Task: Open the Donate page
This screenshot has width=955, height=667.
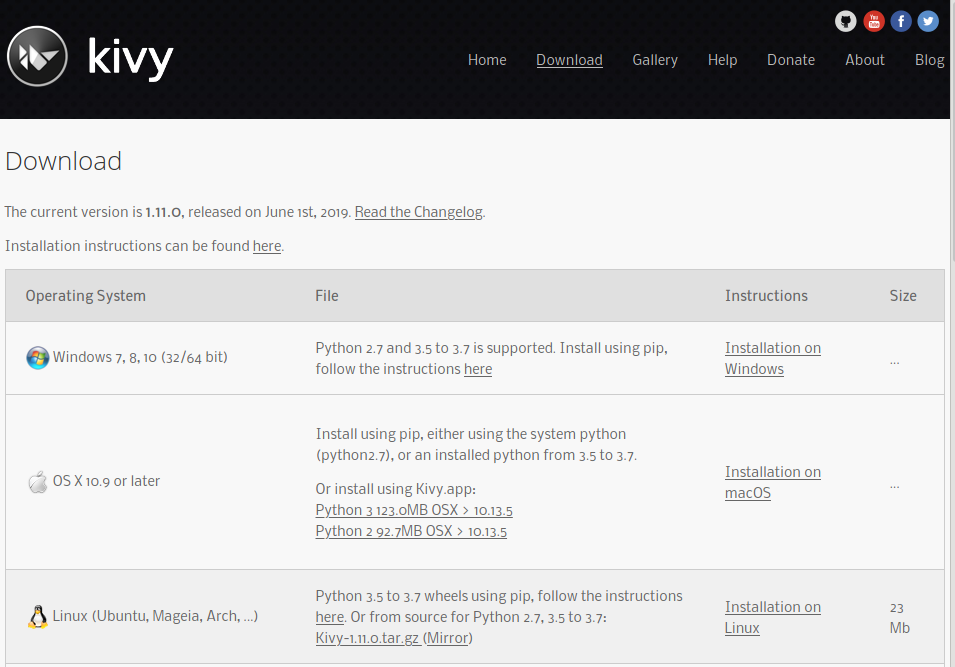Action: 791,60
